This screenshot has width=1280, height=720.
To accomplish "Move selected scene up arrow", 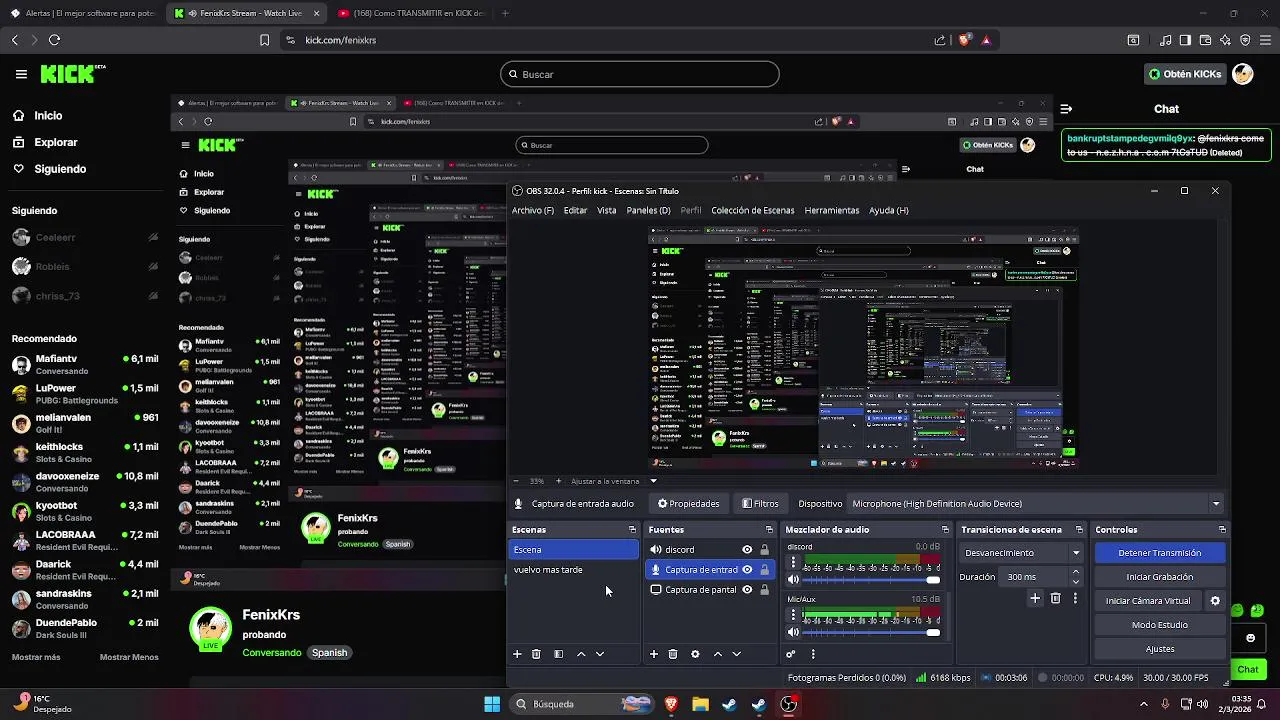I will tap(581, 654).
